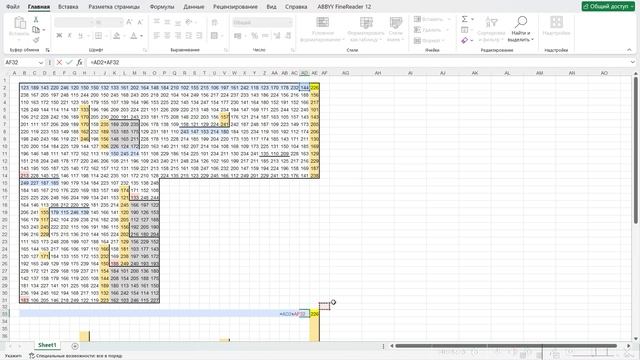Image resolution: width=640 pixels, height=360 pixels.
Task: Click Insert function fx icon
Action: point(80,62)
